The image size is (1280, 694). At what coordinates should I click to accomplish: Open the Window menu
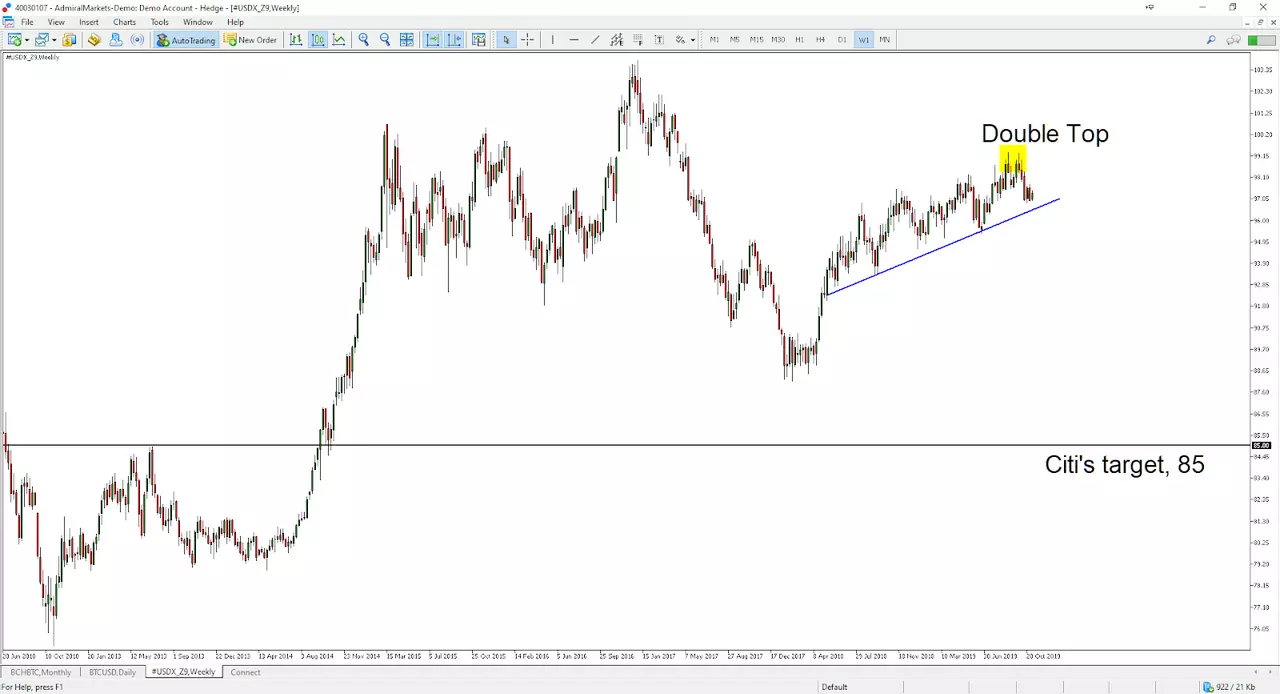[198, 22]
